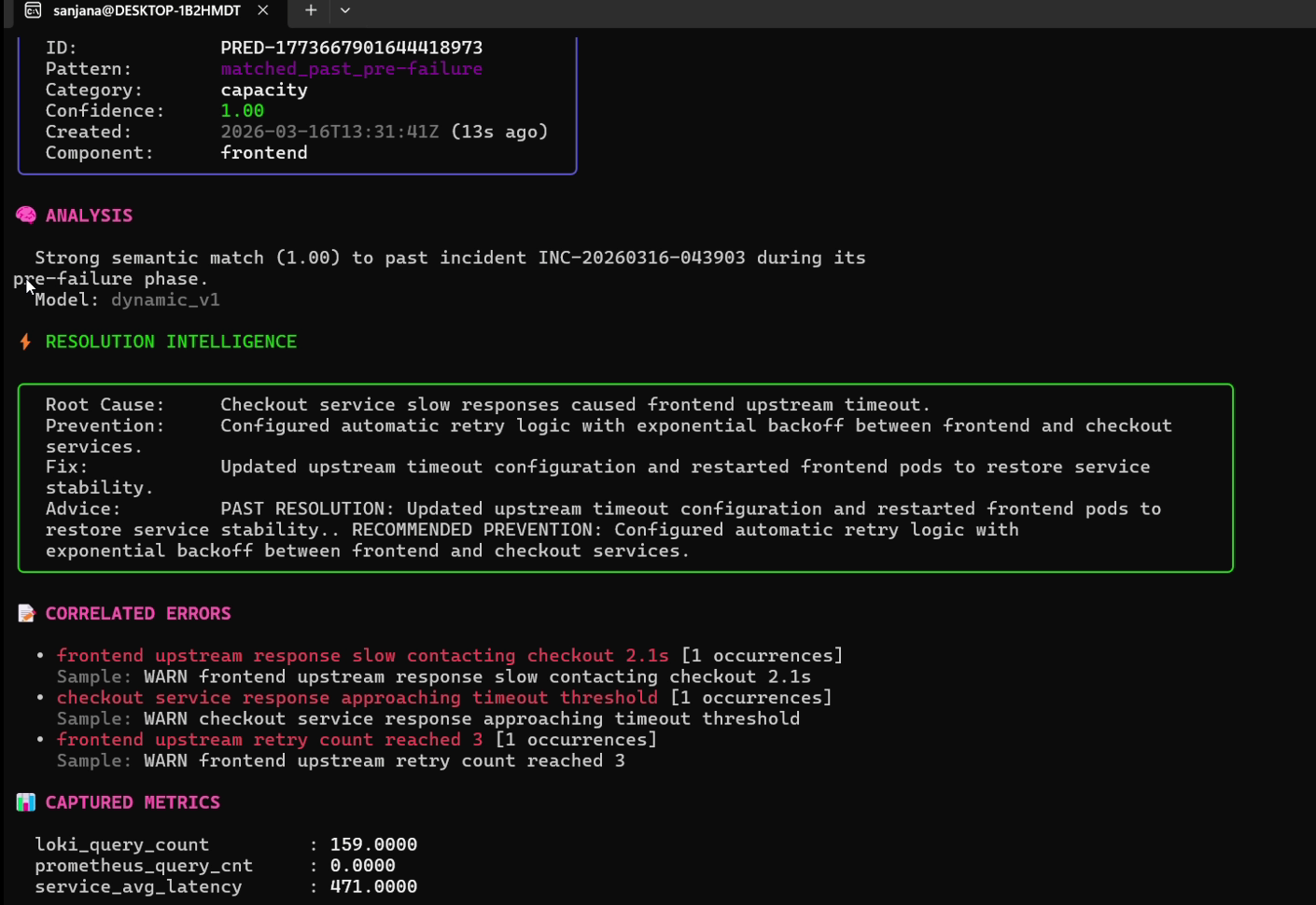Viewport: 1316px width, 905px height.
Task: Click the model name dynamic_v1
Action: (165, 299)
